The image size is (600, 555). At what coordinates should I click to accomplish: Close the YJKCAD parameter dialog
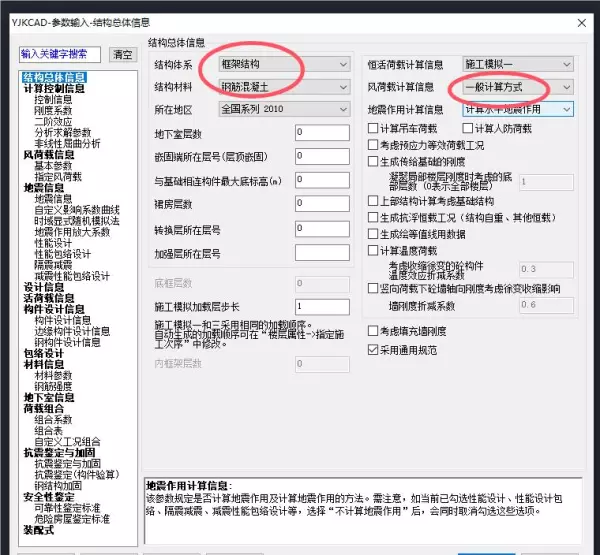pos(582,23)
